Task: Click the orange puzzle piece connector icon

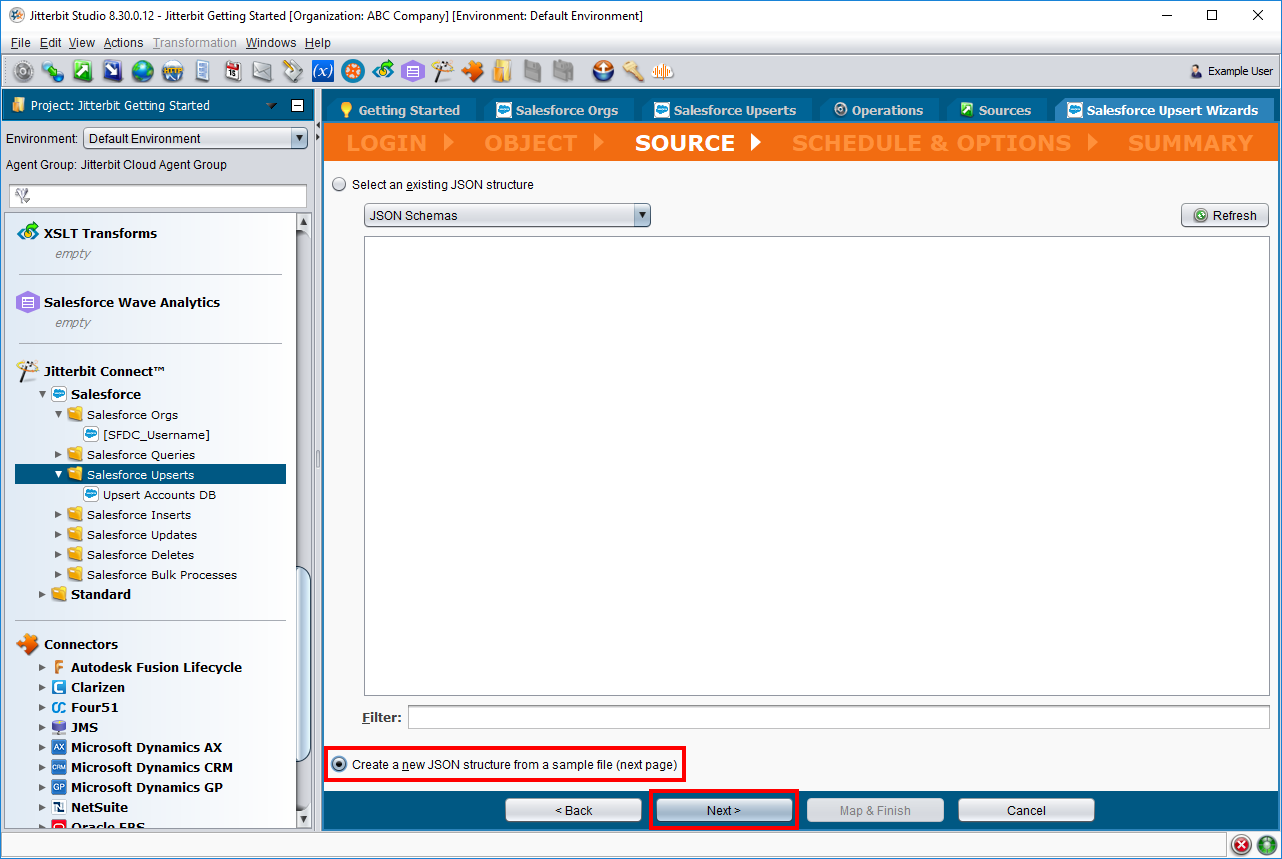Action: [472, 71]
